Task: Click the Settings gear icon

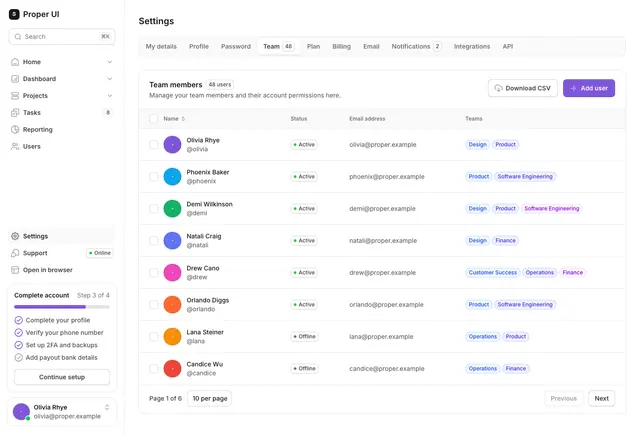Action: click(15, 236)
